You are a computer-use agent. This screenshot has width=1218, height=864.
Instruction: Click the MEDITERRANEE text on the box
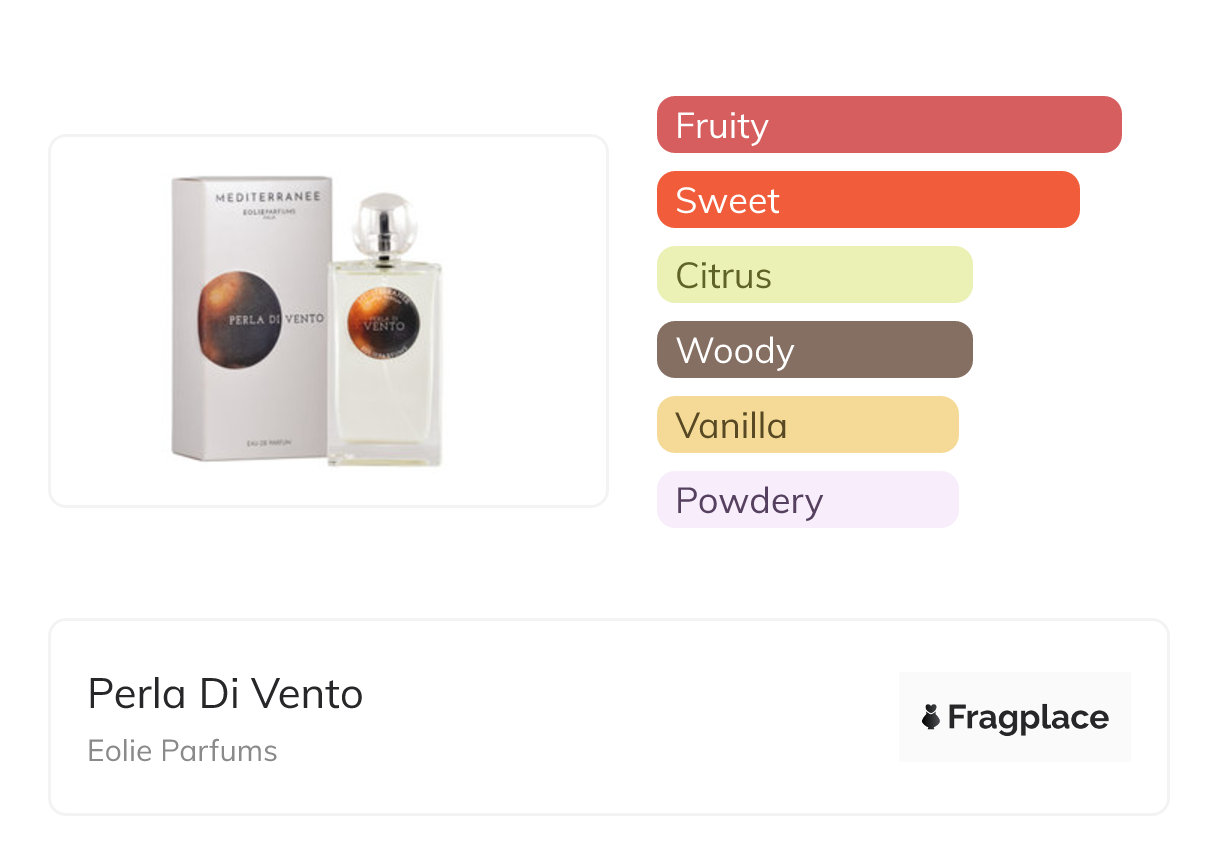pyautogui.click(x=268, y=197)
